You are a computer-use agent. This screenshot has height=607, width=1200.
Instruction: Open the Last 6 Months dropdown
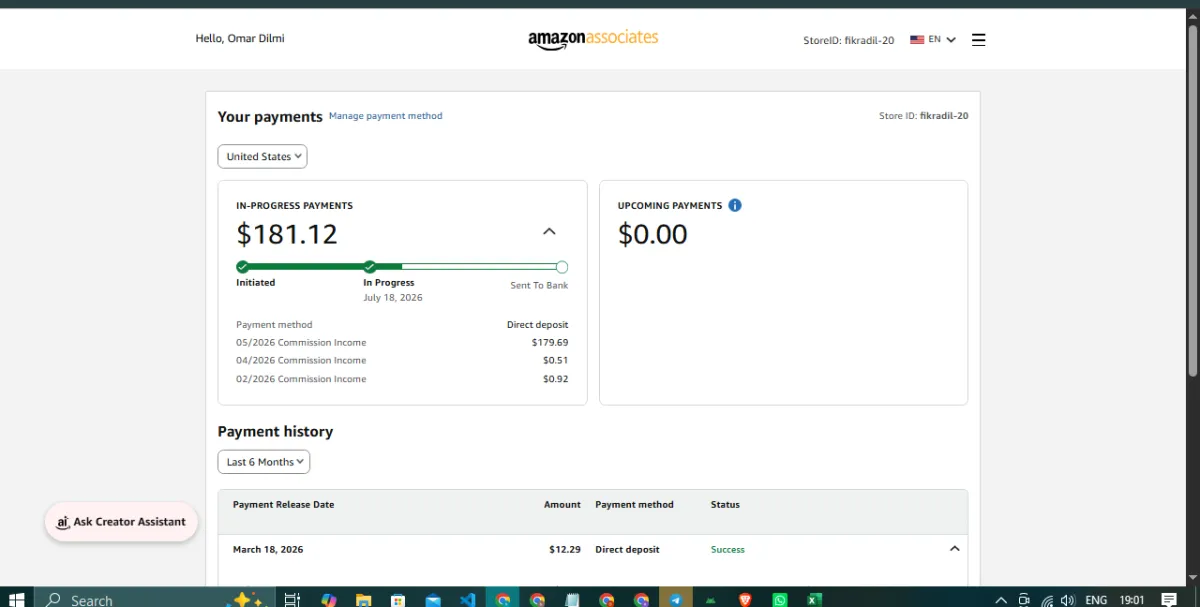tap(264, 462)
